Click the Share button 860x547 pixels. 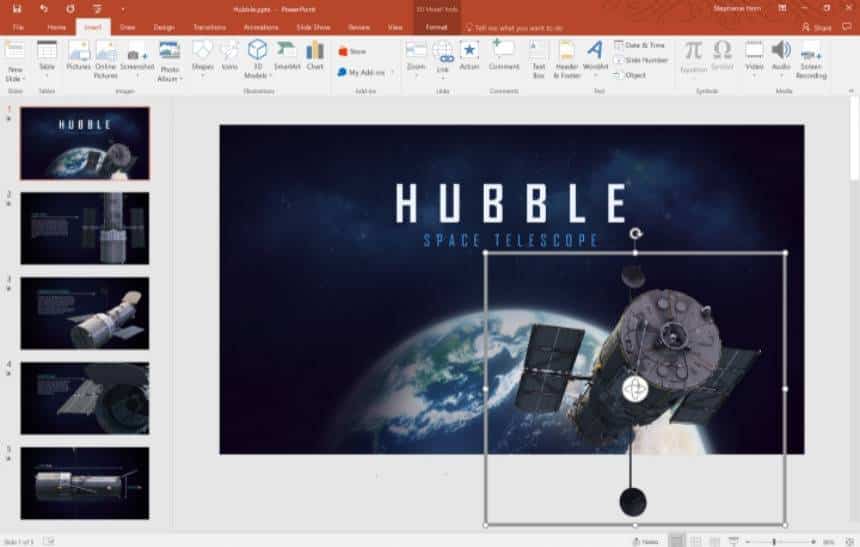[x=817, y=27]
